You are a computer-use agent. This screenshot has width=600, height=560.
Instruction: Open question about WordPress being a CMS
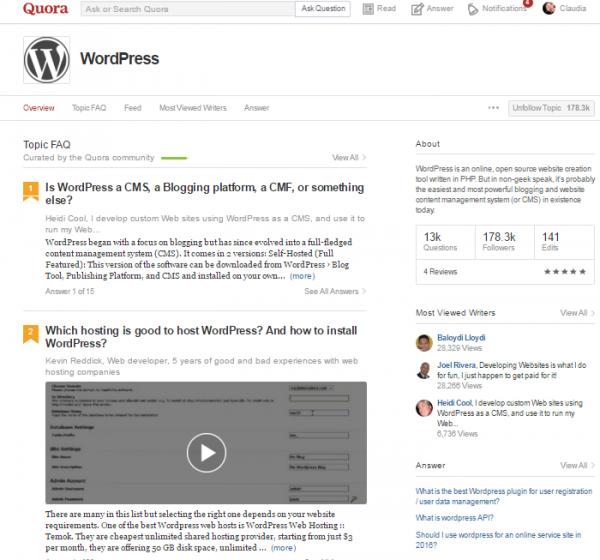tap(205, 194)
